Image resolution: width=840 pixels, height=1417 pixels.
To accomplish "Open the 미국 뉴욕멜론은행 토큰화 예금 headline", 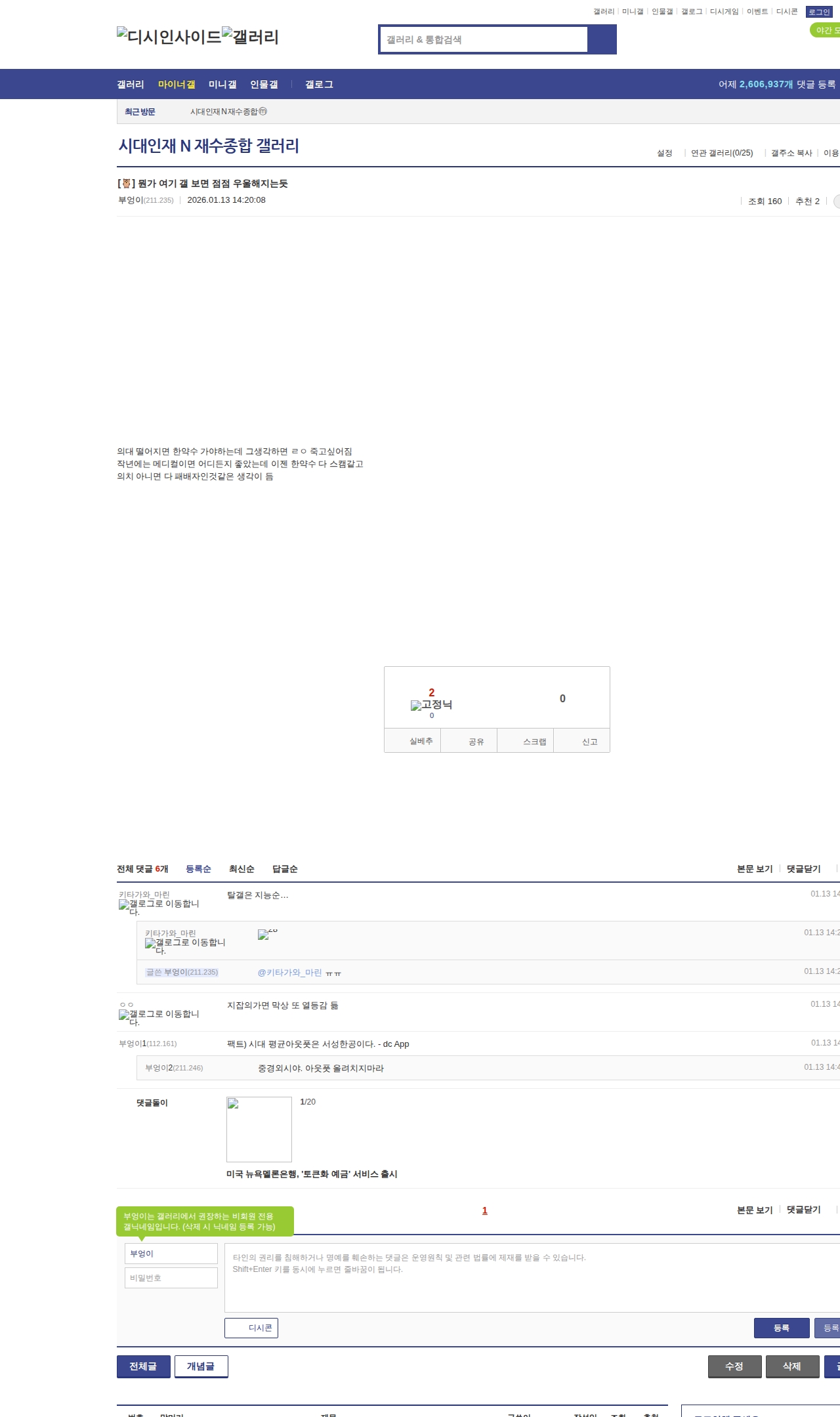I will pos(312,1174).
